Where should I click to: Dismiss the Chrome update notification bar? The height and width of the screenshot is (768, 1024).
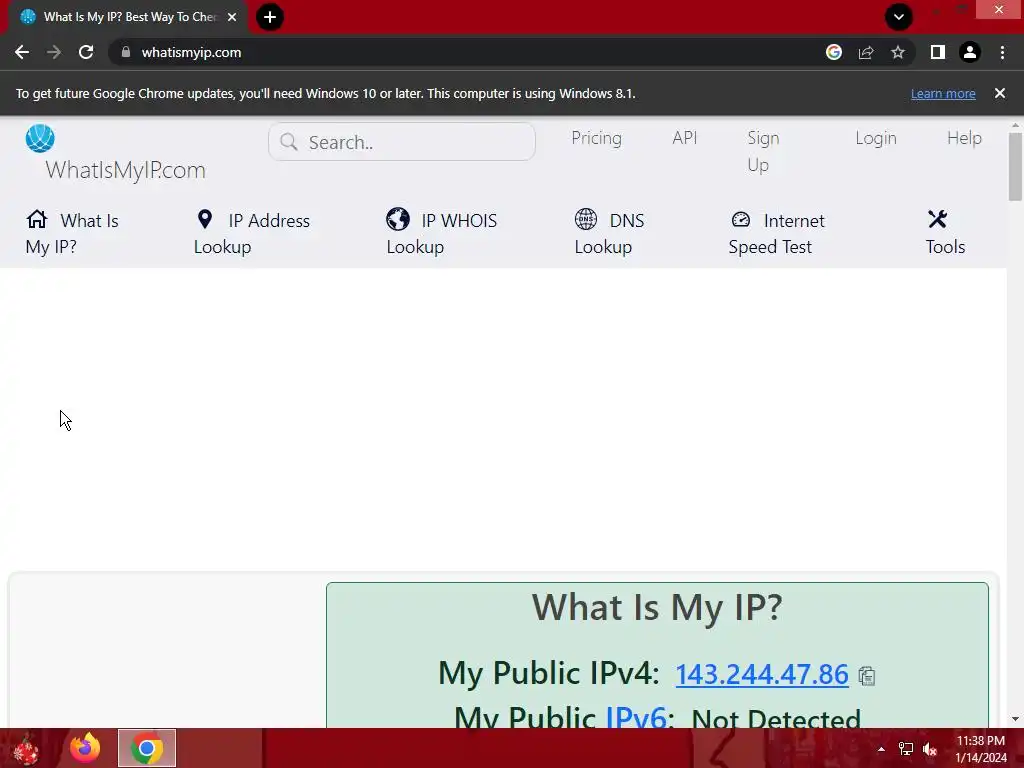(x=1000, y=93)
